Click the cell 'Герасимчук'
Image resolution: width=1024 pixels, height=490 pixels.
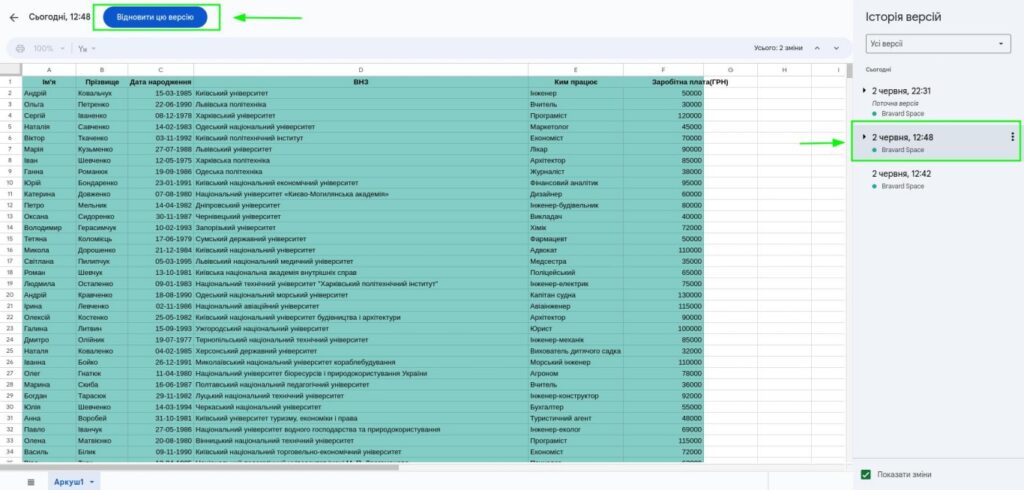click(102, 228)
